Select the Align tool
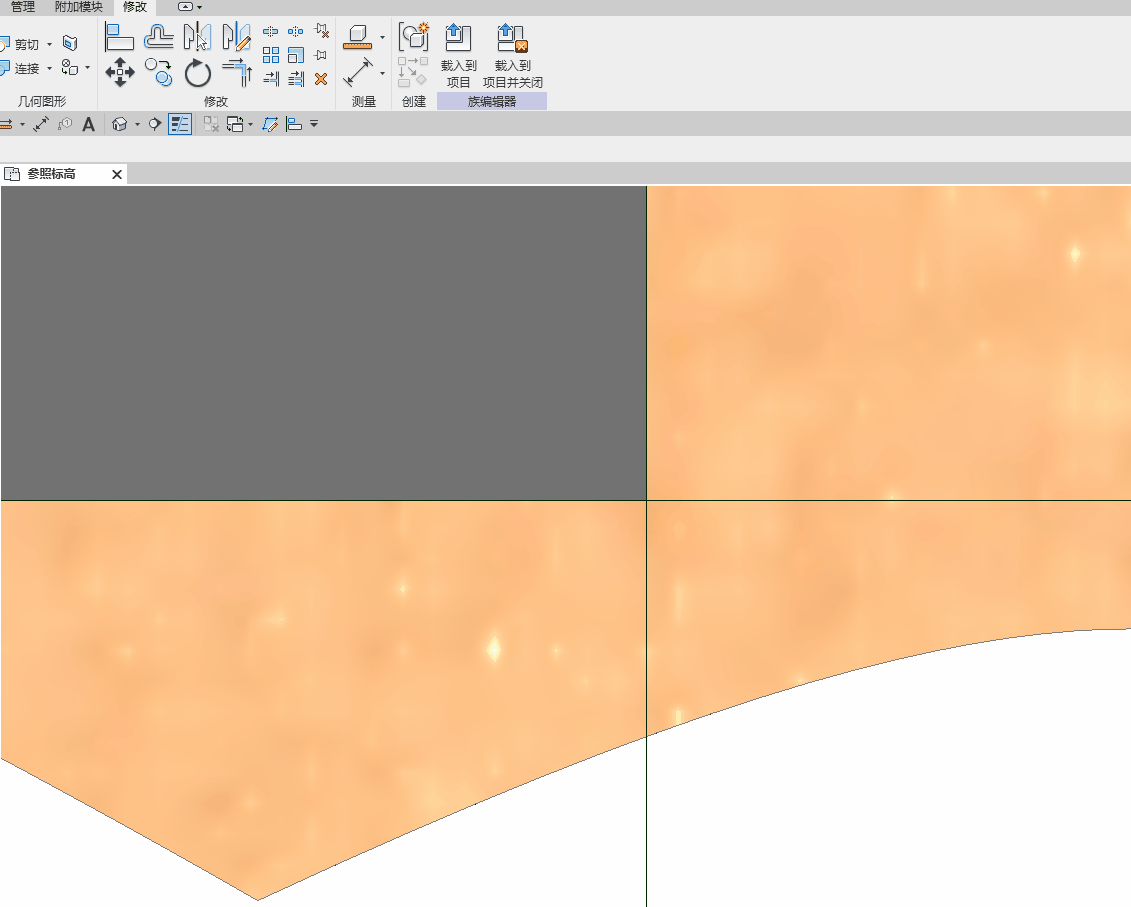Viewport: 1131px width, 907px height. point(119,37)
